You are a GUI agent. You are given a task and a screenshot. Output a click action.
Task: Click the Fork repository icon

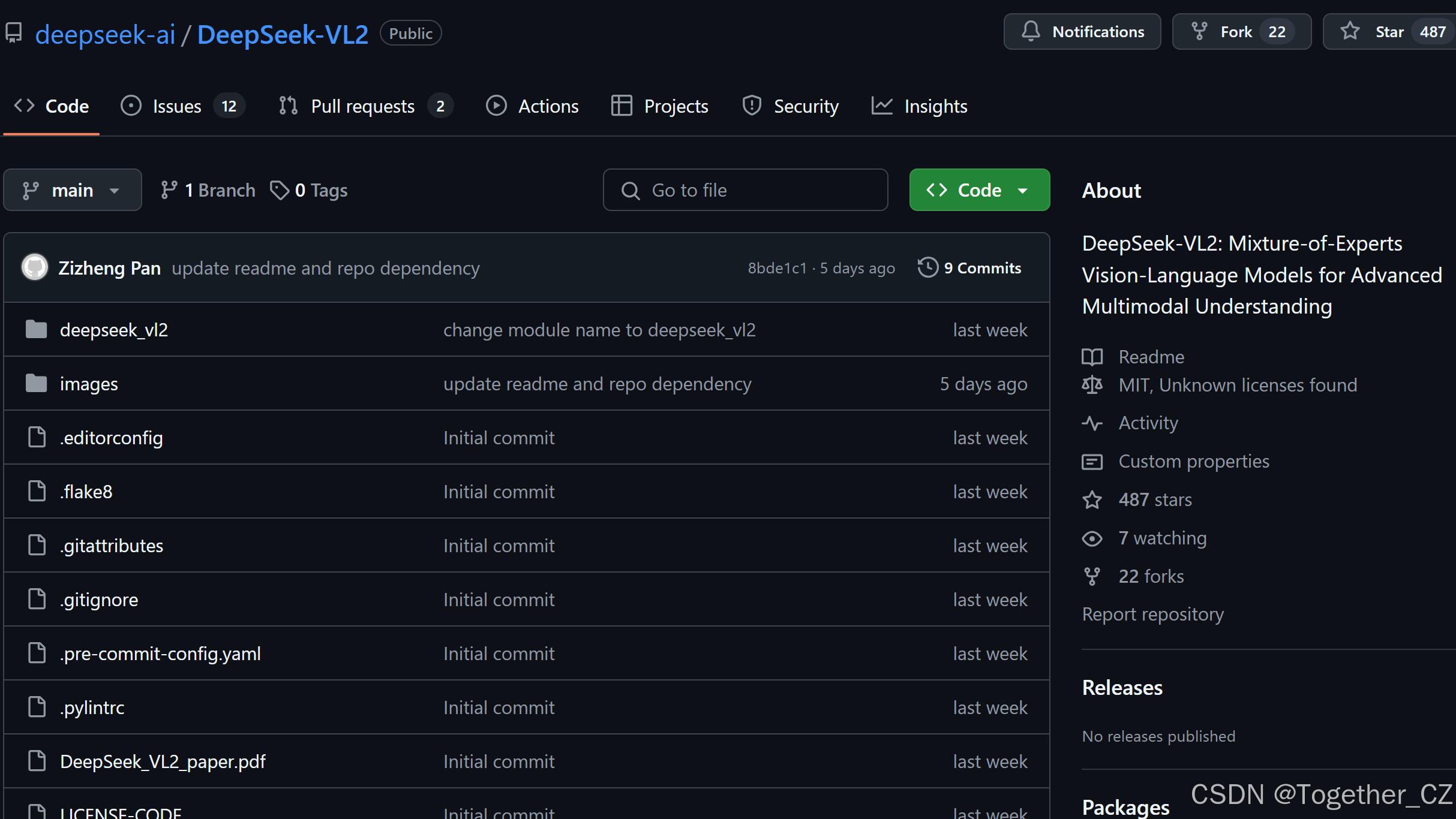pyautogui.click(x=1199, y=32)
